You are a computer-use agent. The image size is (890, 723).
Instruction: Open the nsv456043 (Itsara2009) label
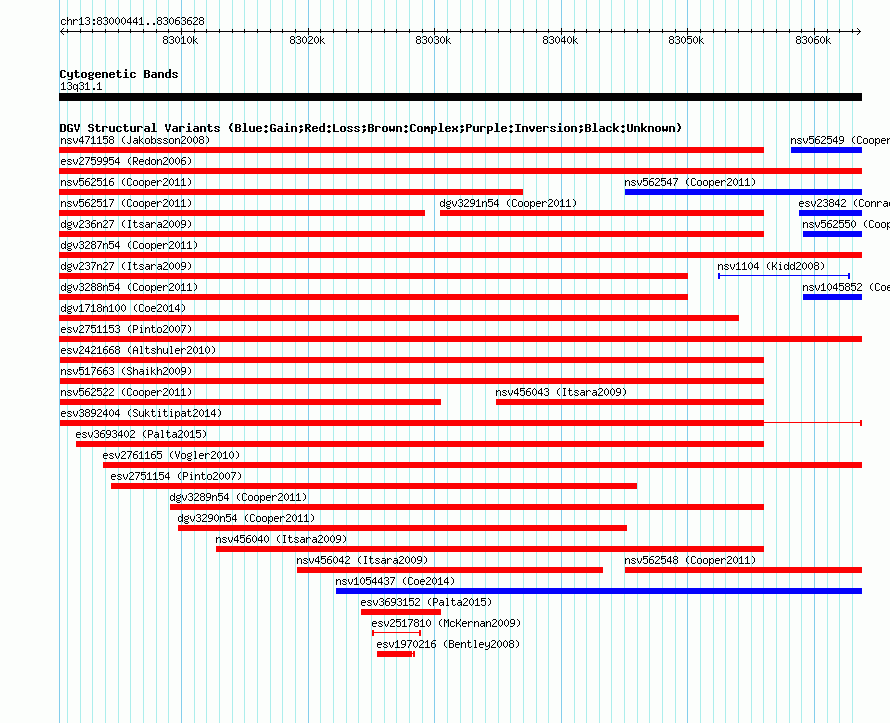(x=561, y=392)
